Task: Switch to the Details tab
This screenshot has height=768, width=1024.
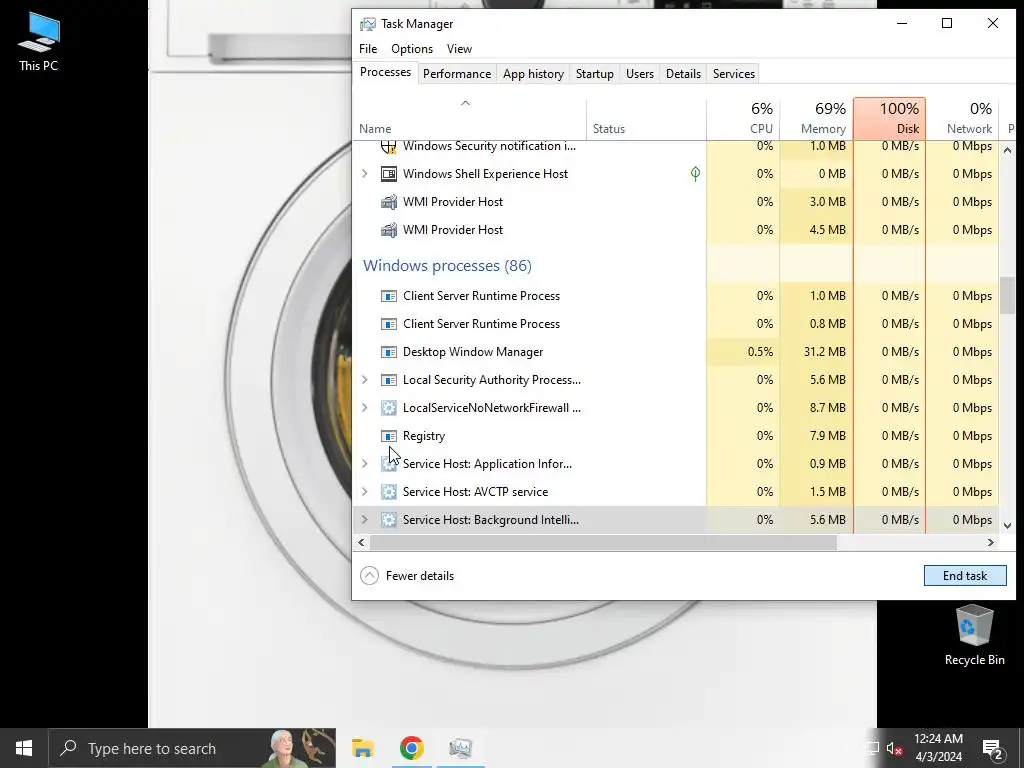Action: 683,74
